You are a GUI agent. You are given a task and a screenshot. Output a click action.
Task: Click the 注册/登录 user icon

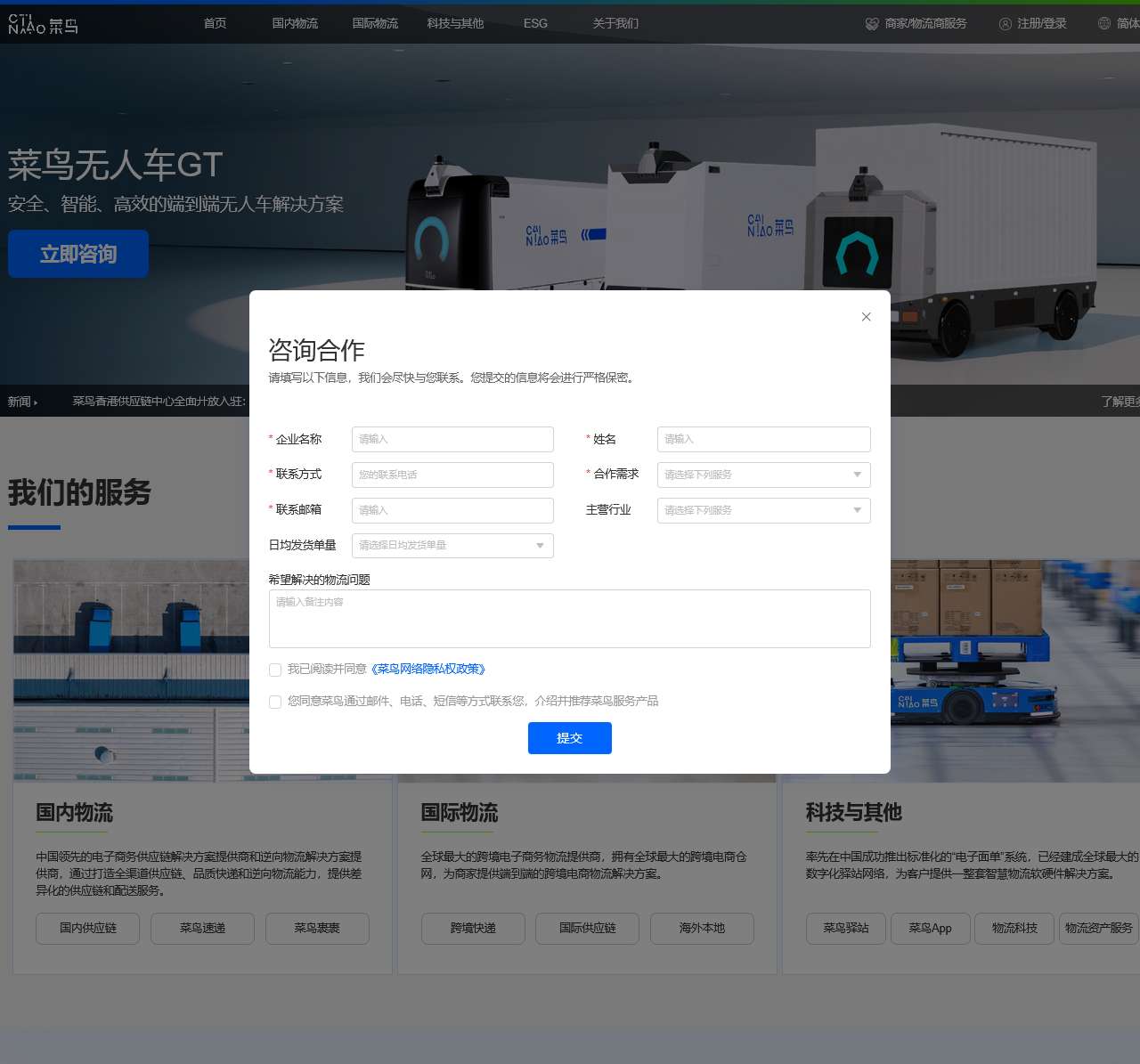coord(1006,24)
